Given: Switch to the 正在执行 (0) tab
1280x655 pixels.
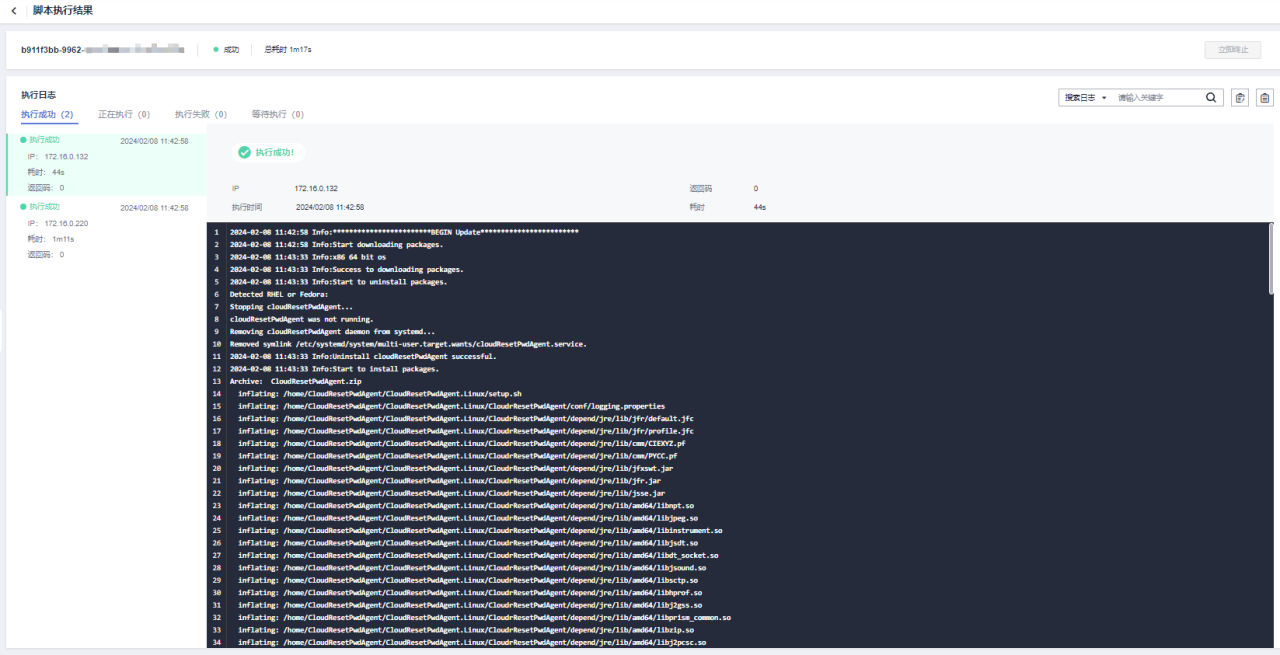Looking at the screenshot, I should [124, 114].
